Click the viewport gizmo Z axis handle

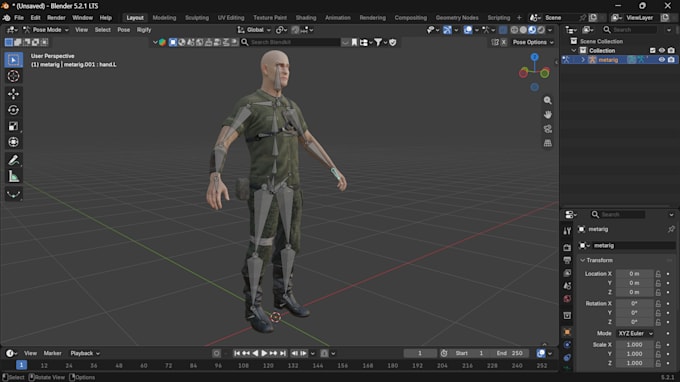535,57
